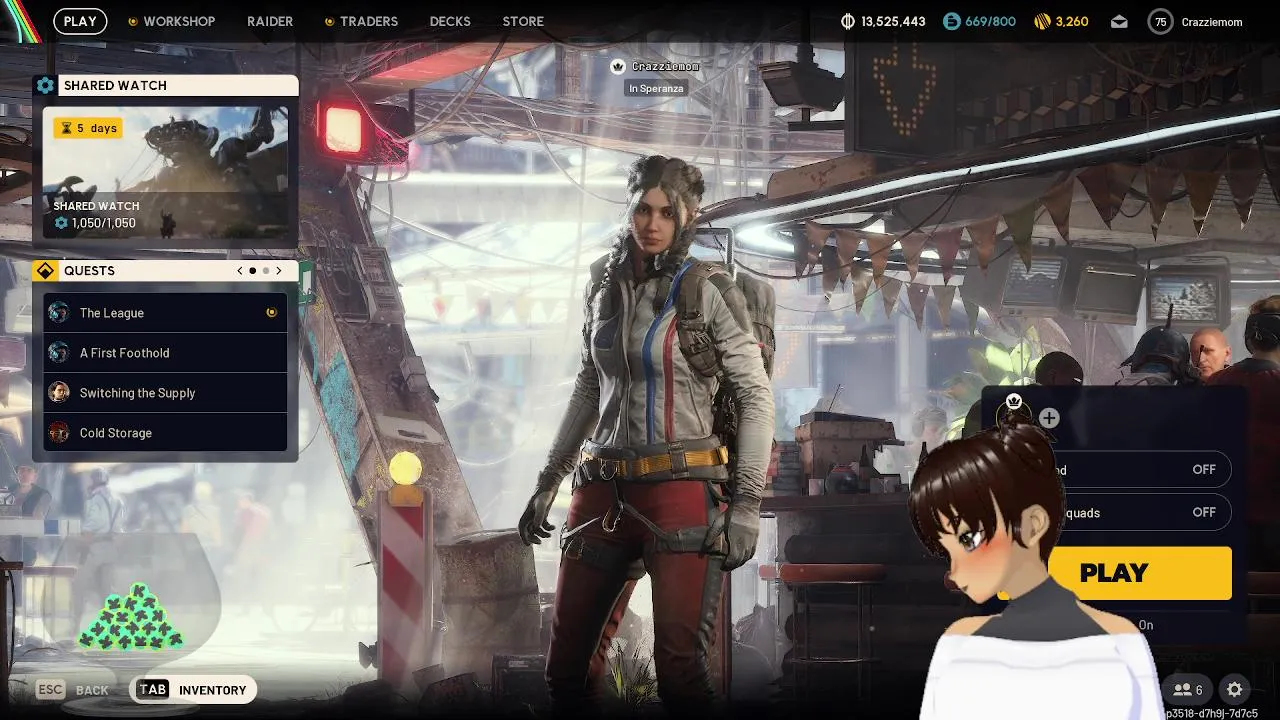Open Inventory with the TAB button
This screenshot has height=720, width=1280.
tap(193, 690)
